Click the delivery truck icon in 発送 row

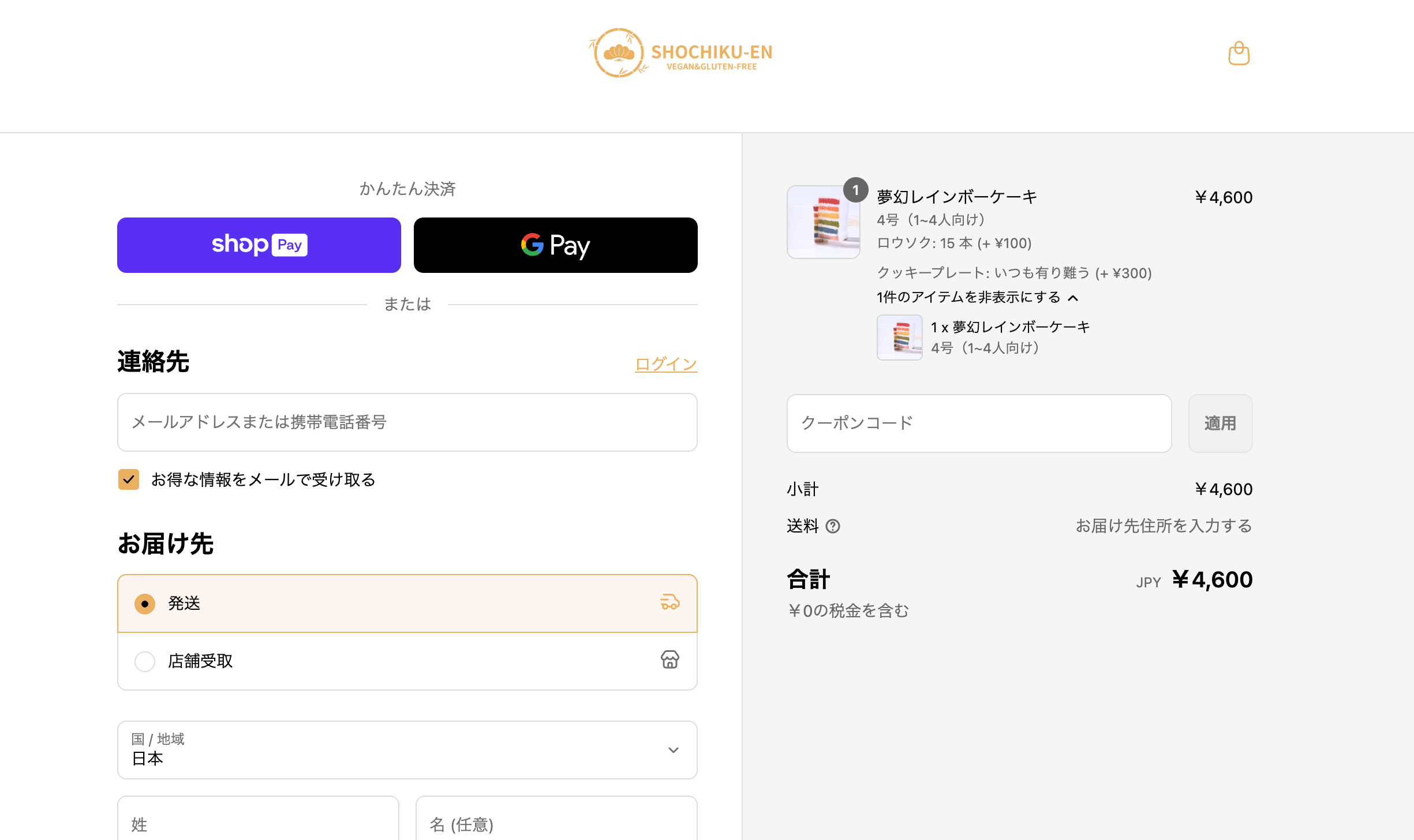tap(669, 602)
